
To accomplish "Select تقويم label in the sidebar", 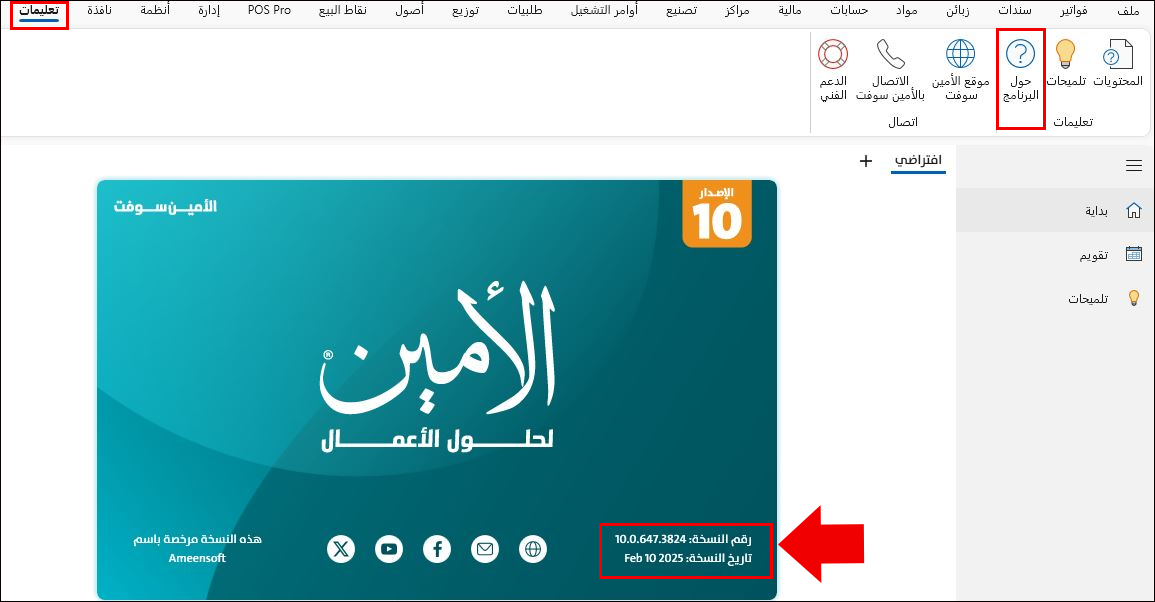I will pos(1094,255).
